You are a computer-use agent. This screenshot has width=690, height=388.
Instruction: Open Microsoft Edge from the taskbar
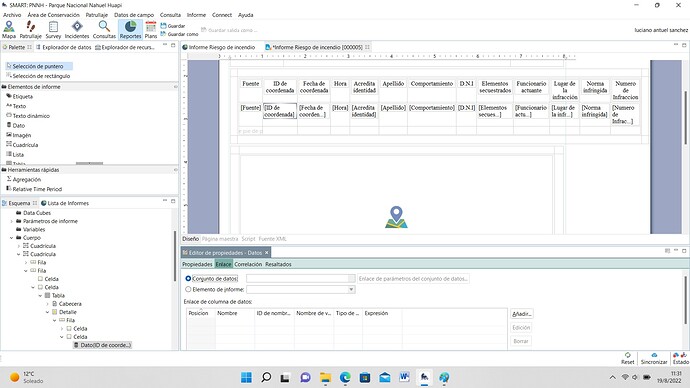click(x=345, y=377)
